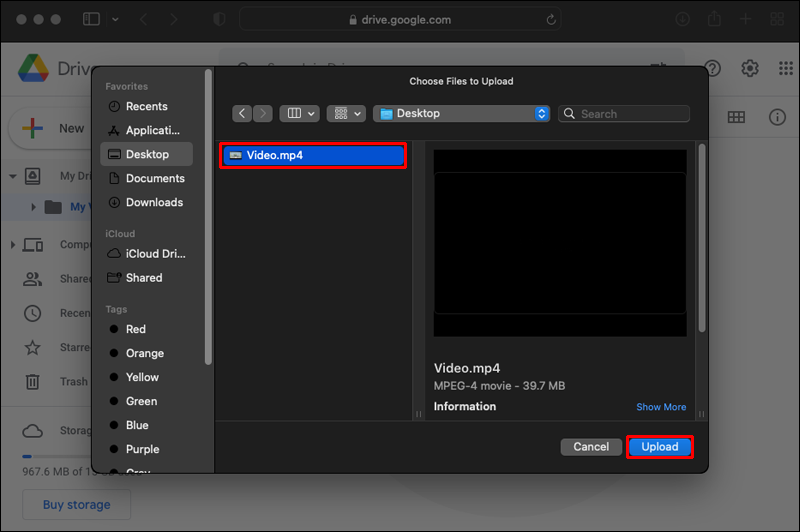Click the Upload button
The image size is (800, 532).
660,447
